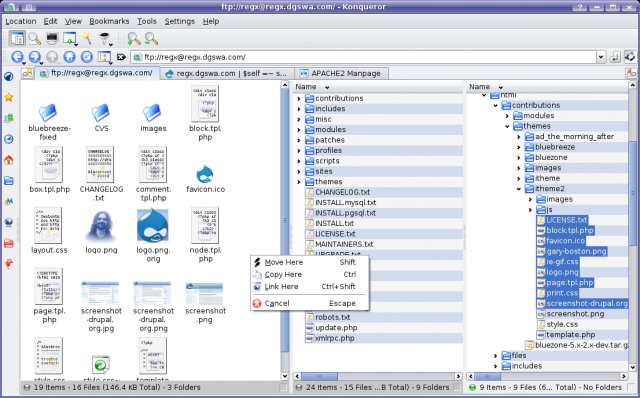Image resolution: width=640 pixels, height=398 pixels.
Task: Click the Find File magnifier toolbar icon
Action: click(x=35, y=38)
